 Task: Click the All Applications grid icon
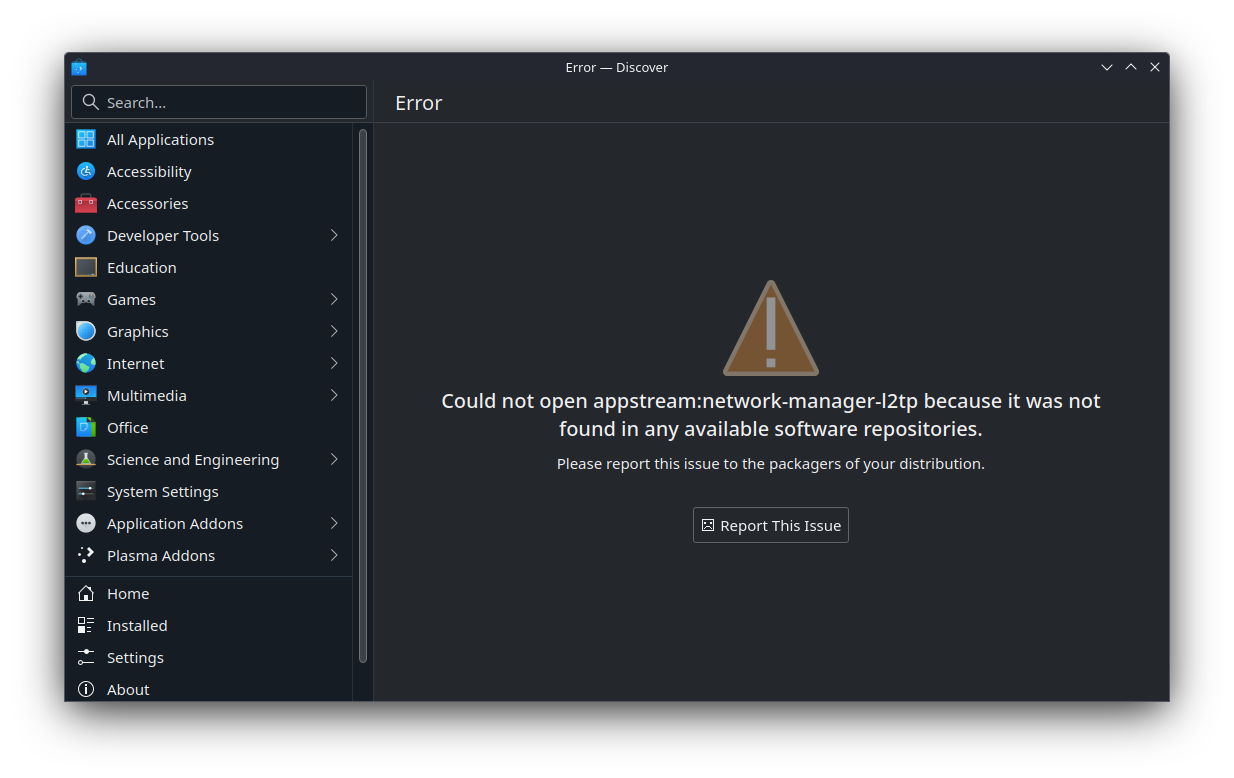point(86,139)
